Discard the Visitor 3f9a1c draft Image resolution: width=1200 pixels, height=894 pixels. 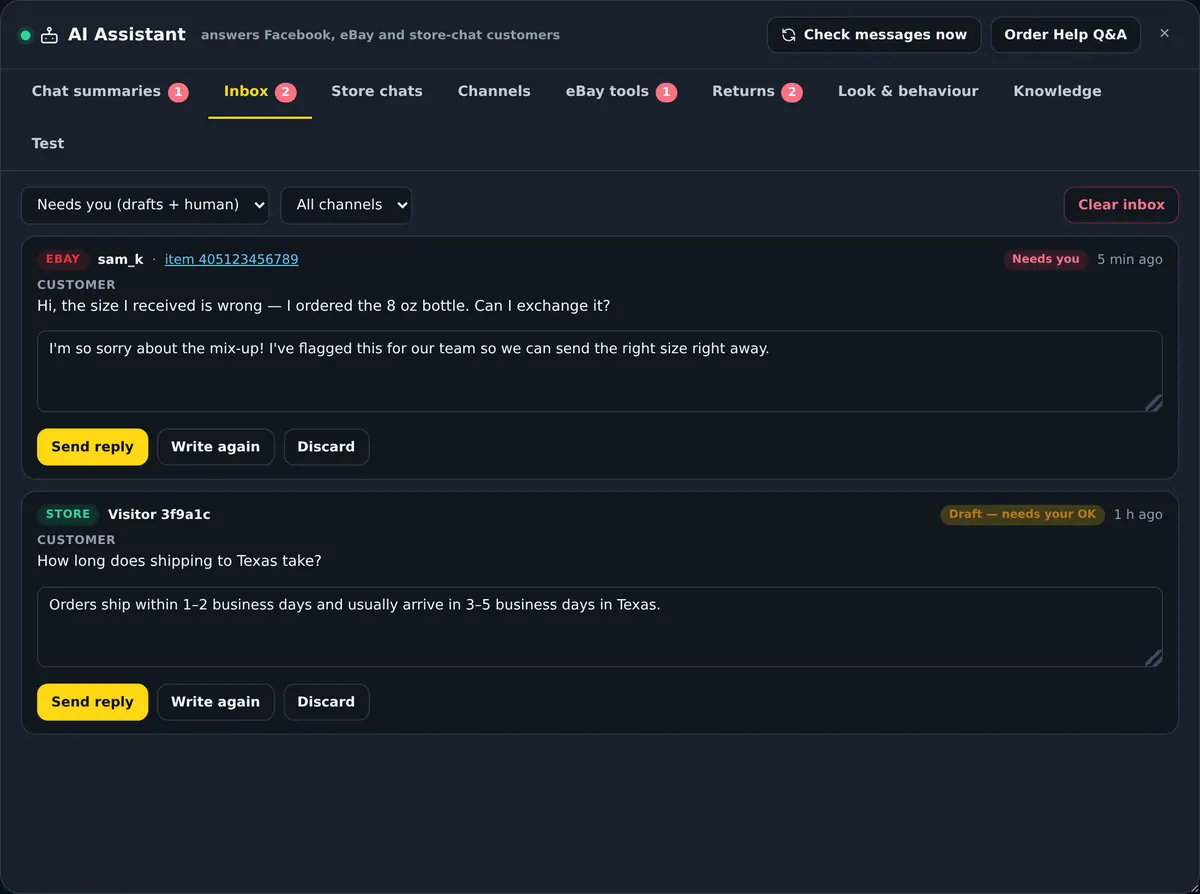tap(326, 702)
